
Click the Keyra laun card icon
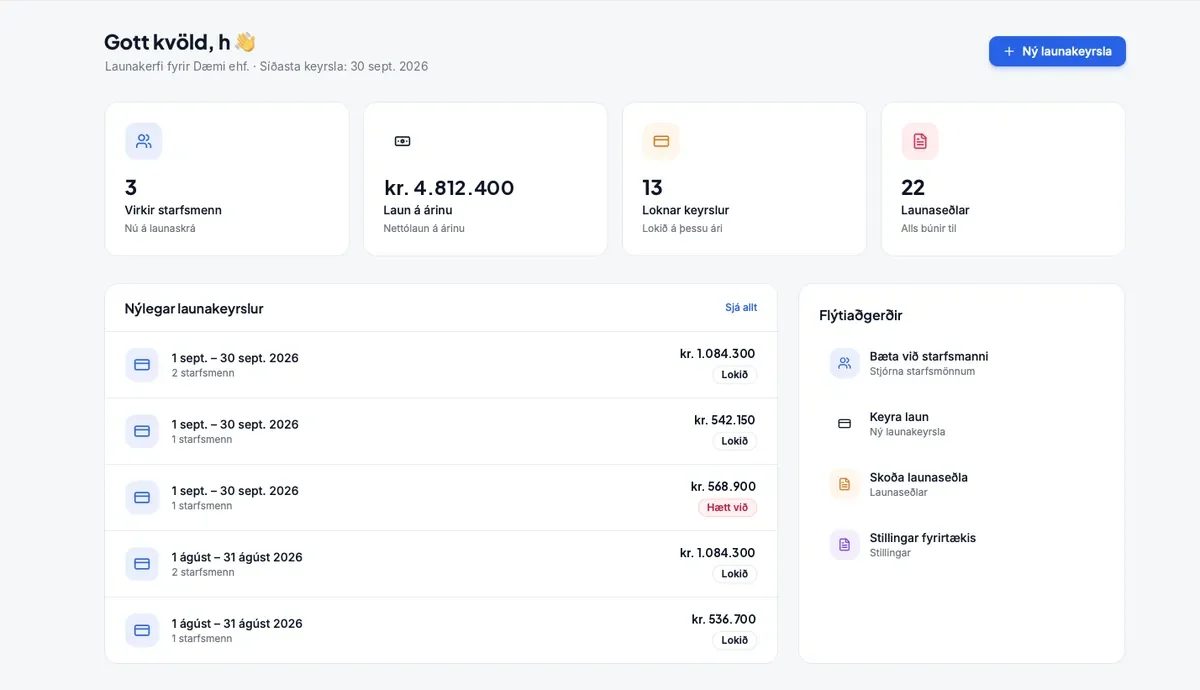pyautogui.click(x=845, y=423)
